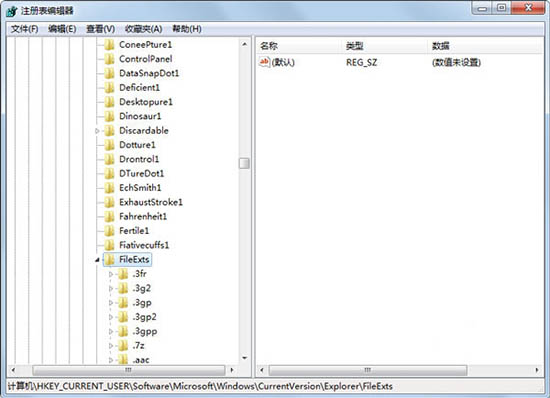Click the ConeePture1 folder icon
The height and width of the screenshot is (398, 550).
pyautogui.click(x=109, y=45)
